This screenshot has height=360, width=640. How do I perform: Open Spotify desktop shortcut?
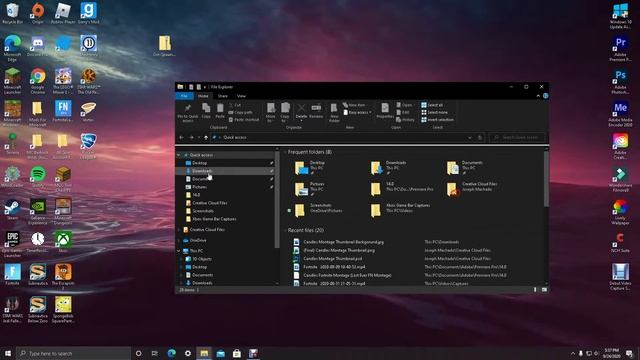pyautogui.click(x=38, y=177)
